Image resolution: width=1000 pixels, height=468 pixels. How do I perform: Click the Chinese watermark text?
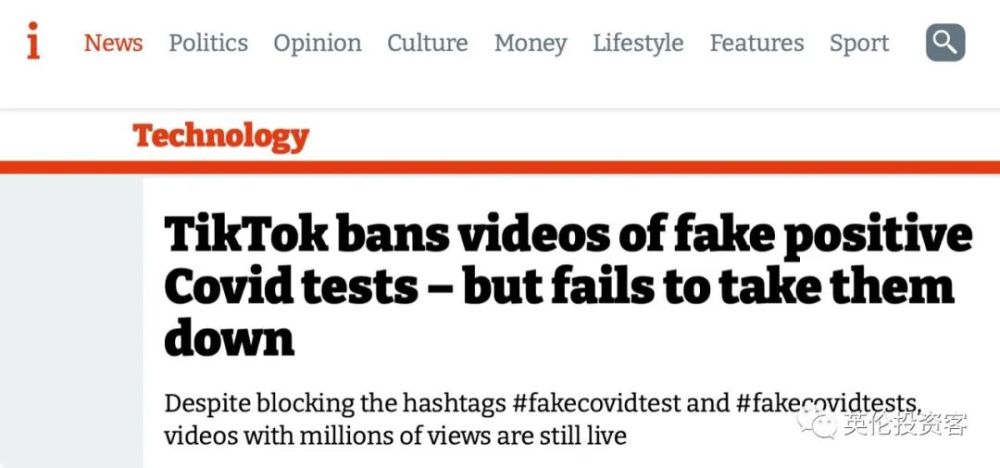pos(905,425)
